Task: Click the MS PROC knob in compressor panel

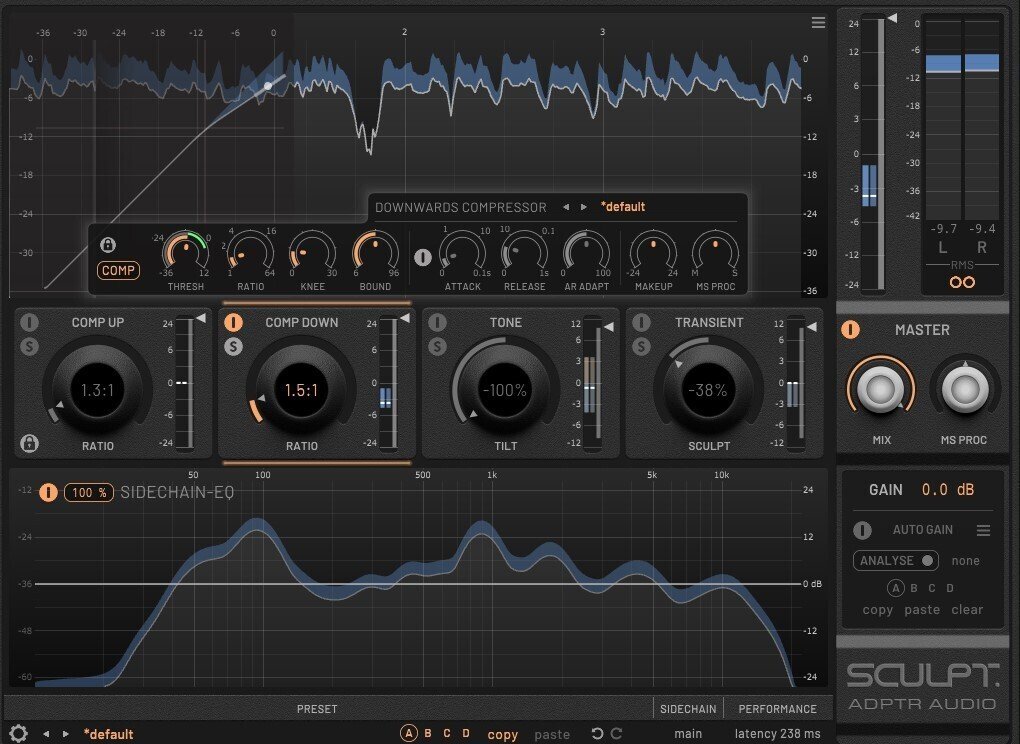Action: tap(716, 254)
